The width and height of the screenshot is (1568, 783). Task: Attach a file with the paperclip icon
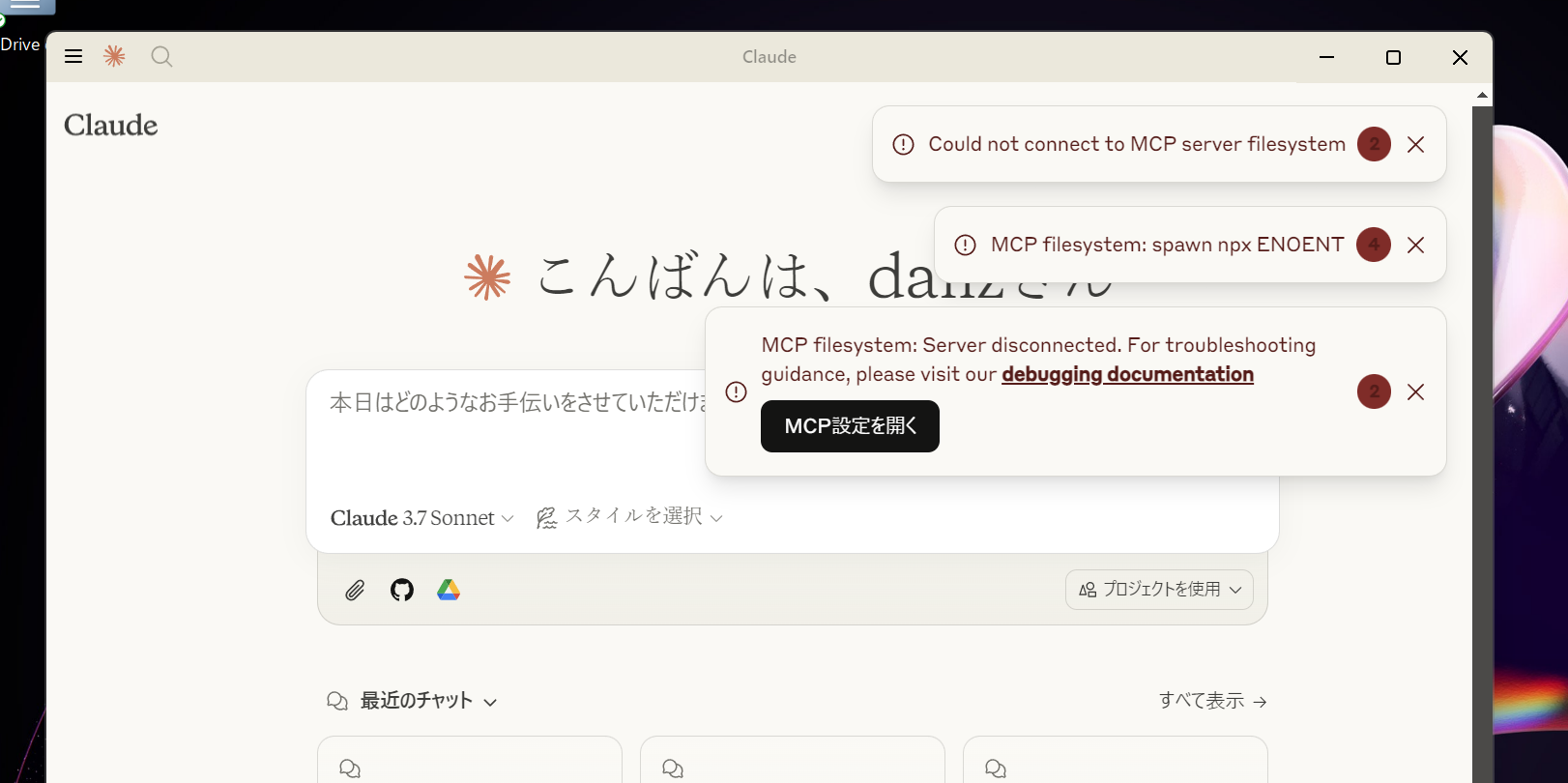(355, 590)
